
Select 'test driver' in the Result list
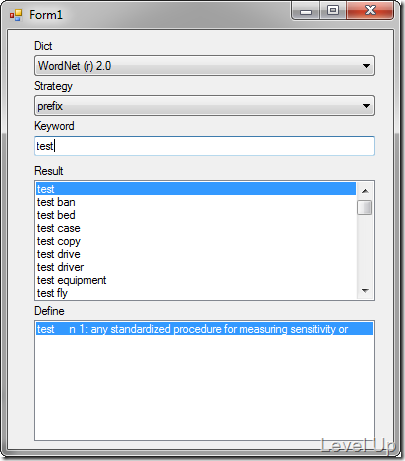click(x=196, y=267)
